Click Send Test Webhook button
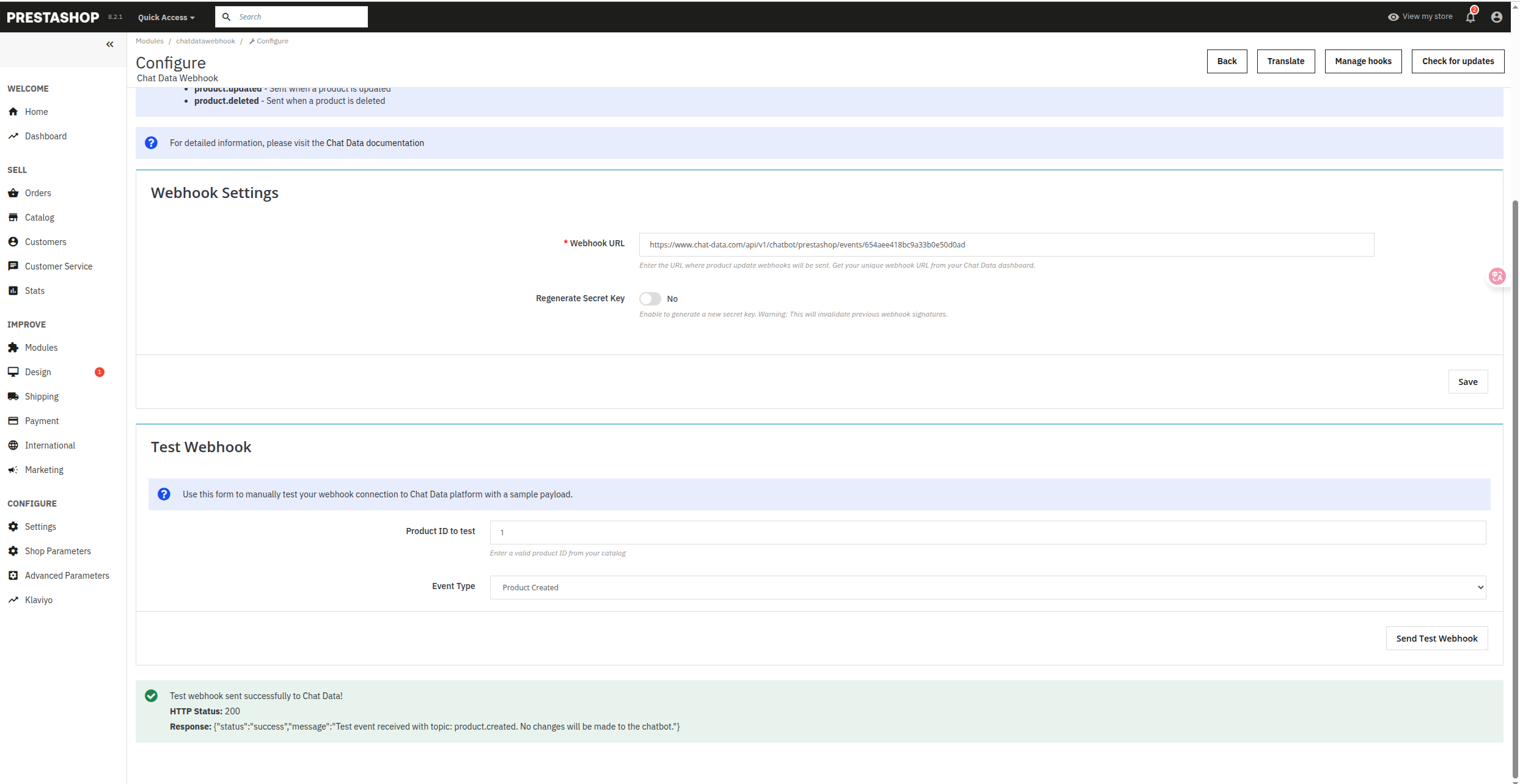 (x=1437, y=639)
